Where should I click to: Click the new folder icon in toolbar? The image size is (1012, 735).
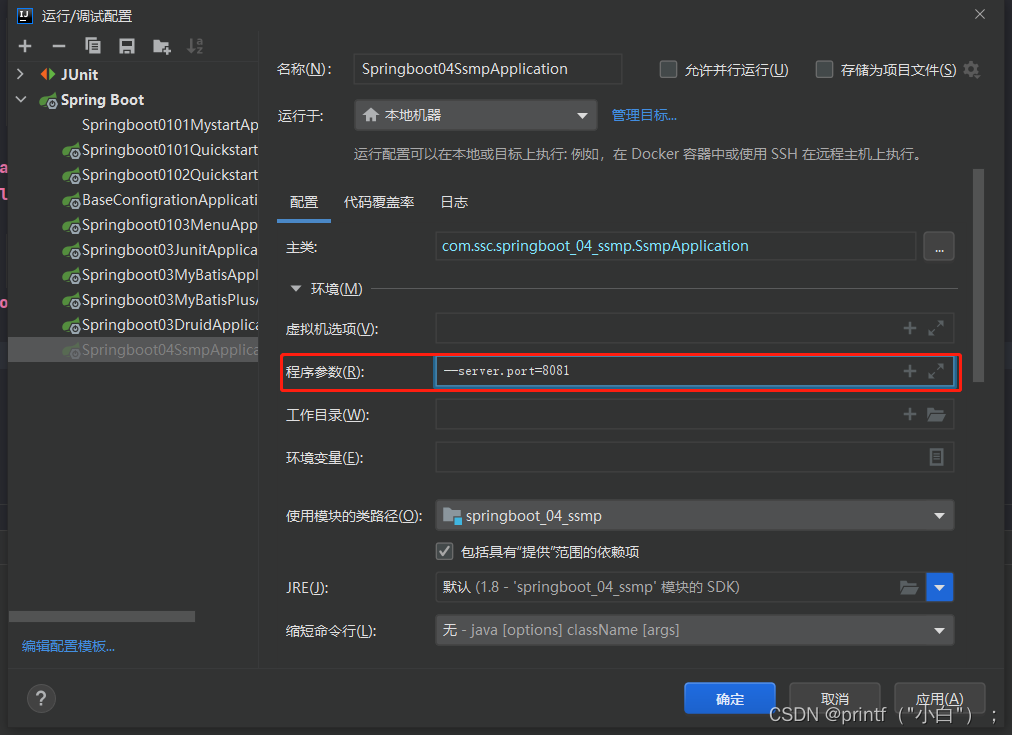tap(161, 46)
